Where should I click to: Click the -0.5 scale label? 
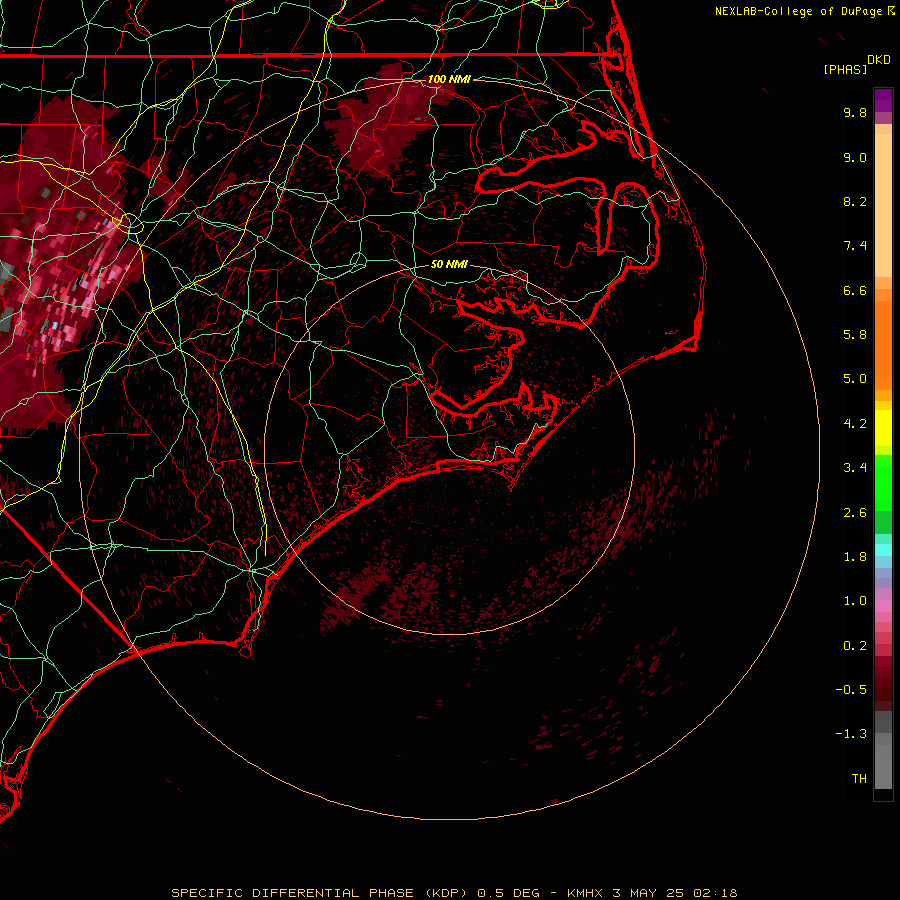tap(851, 690)
